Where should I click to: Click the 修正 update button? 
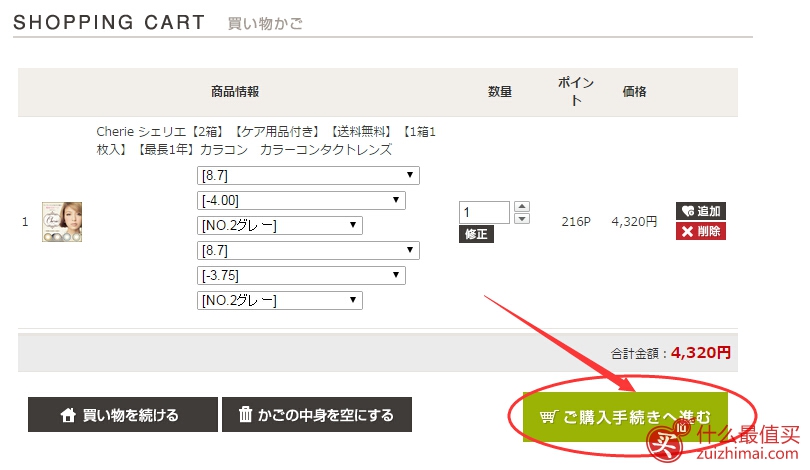click(x=476, y=234)
